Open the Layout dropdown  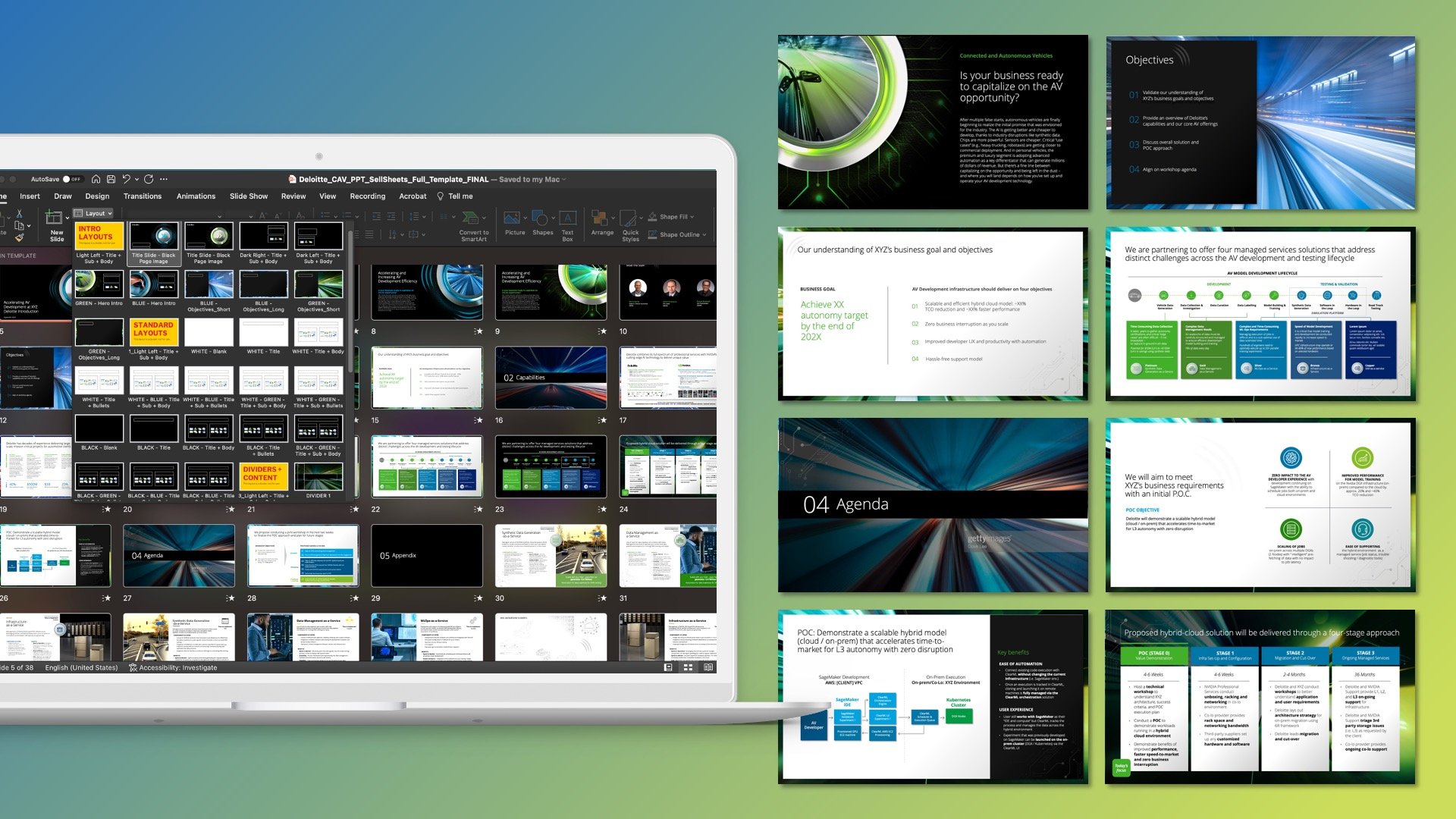(x=94, y=214)
